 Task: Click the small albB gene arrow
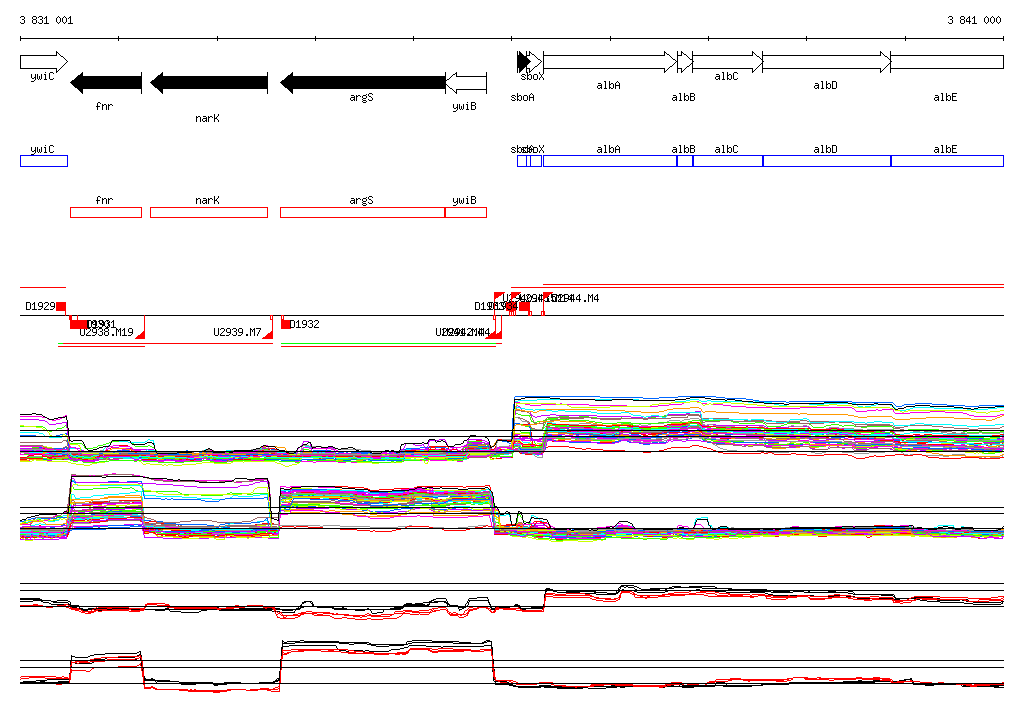click(x=684, y=62)
